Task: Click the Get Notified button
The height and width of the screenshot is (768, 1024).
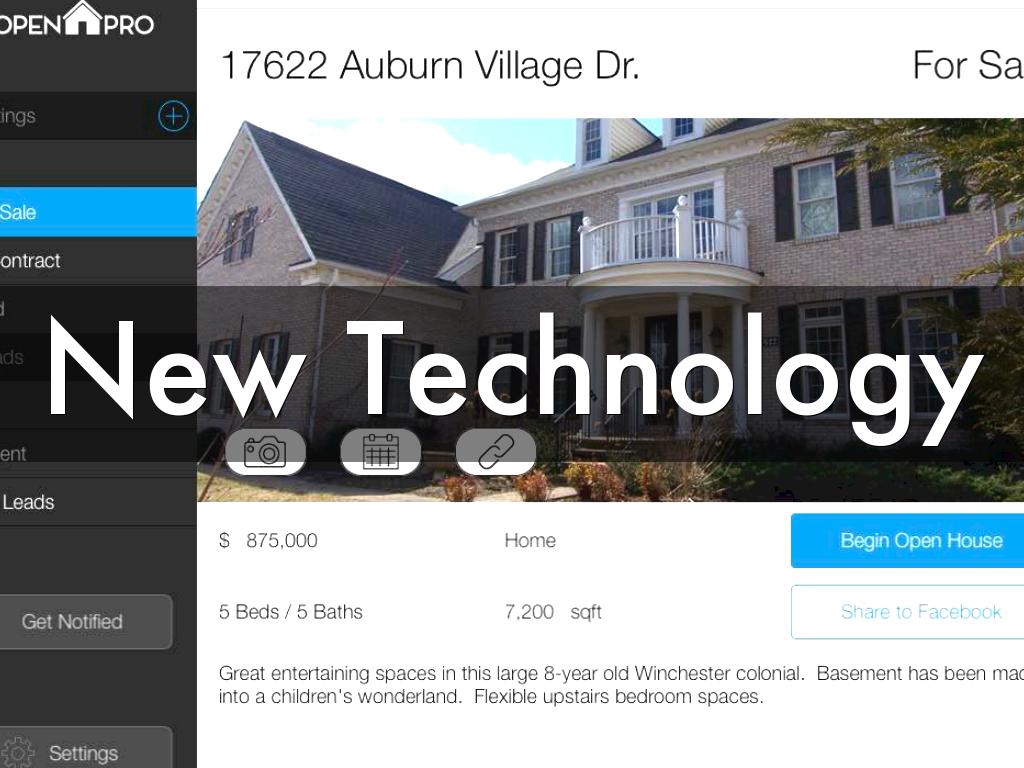Action: click(x=85, y=622)
